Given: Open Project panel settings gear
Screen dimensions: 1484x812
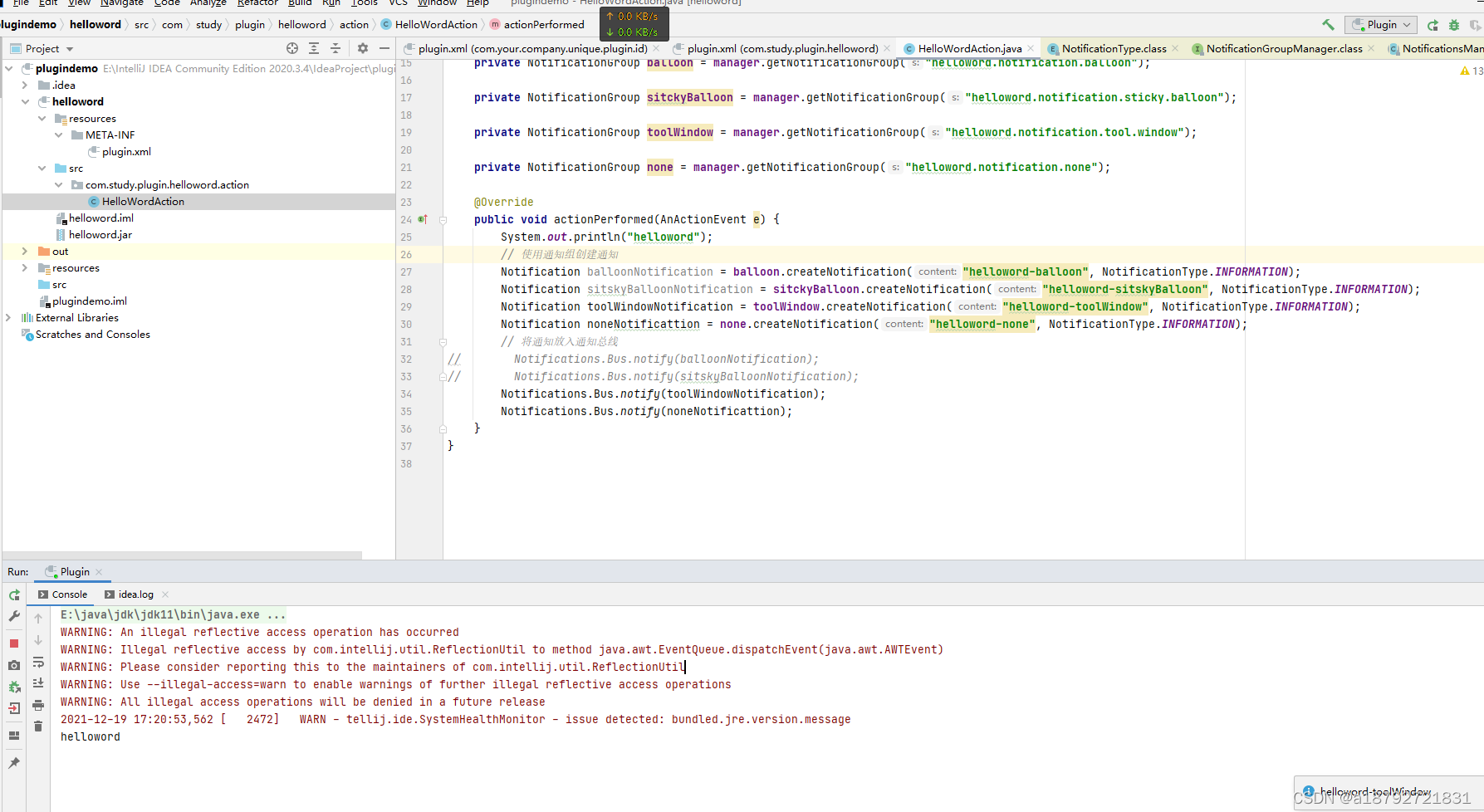Looking at the screenshot, I should [363, 48].
